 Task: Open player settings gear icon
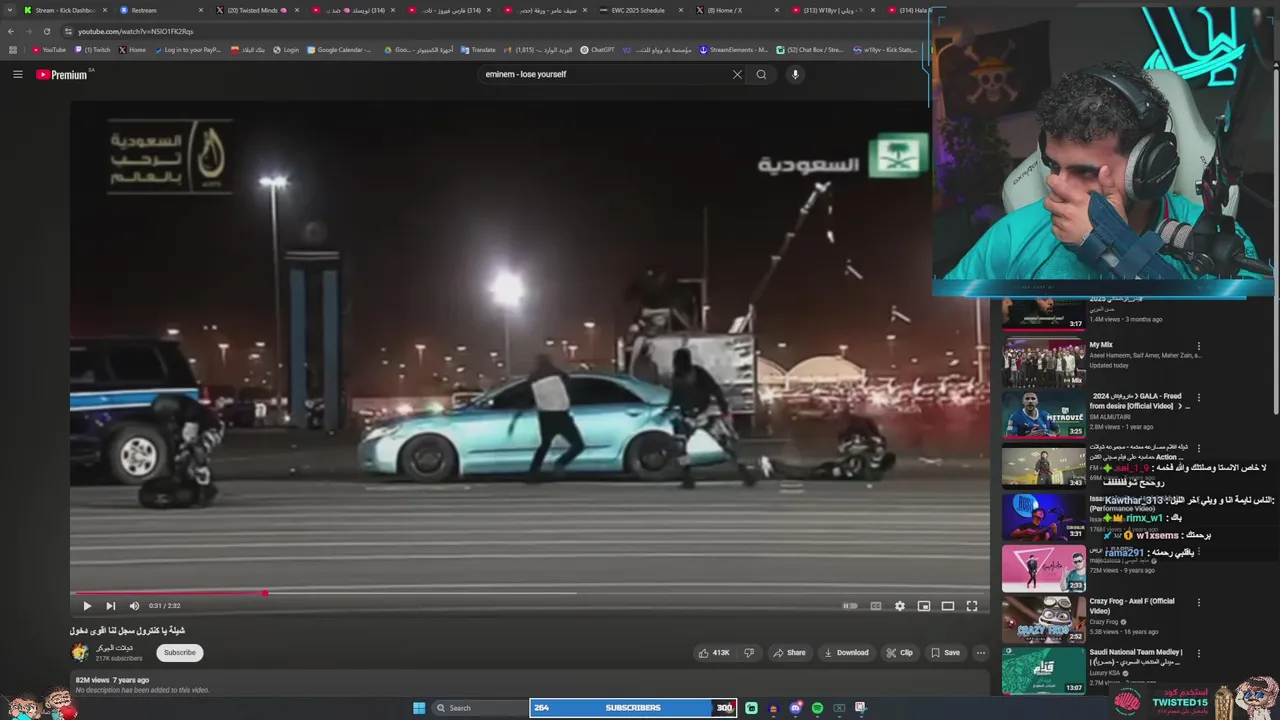(x=900, y=606)
